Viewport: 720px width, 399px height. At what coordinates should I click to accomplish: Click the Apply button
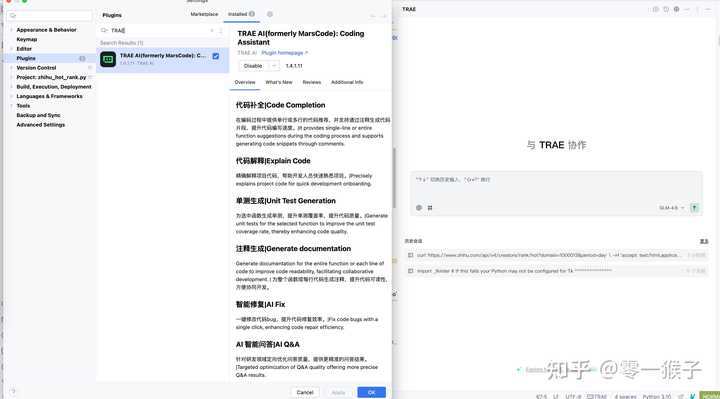pyautogui.click(x=338, y=392)
